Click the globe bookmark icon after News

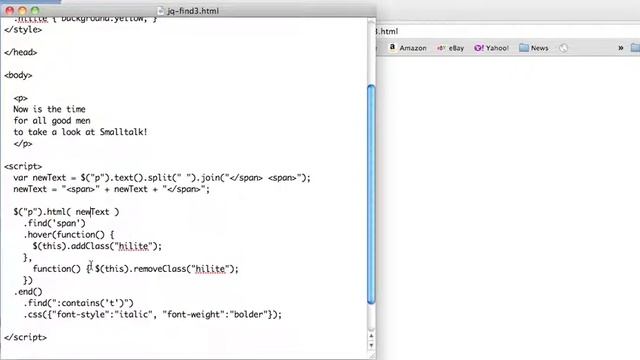click(x=563, y=48)
